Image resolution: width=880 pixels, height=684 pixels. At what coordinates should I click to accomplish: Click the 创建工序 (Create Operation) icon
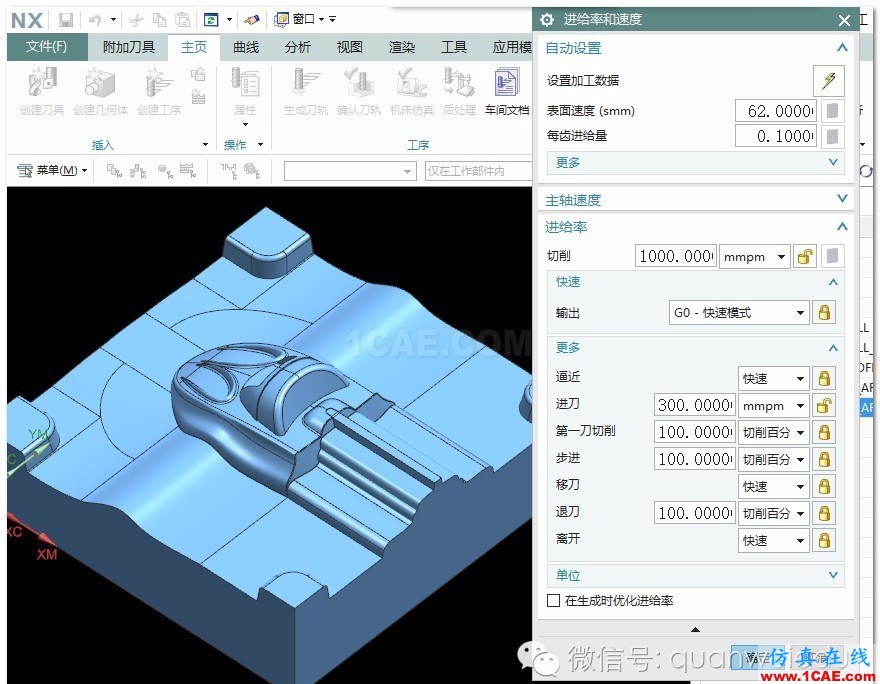(158, 83)
